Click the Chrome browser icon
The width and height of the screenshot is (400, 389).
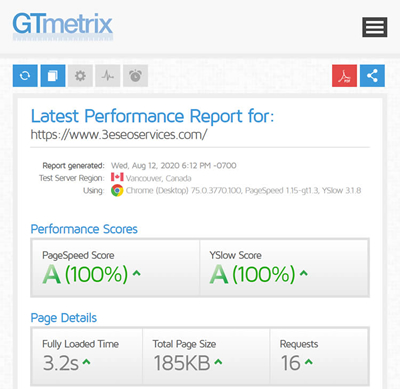click(x=117, y=190)
